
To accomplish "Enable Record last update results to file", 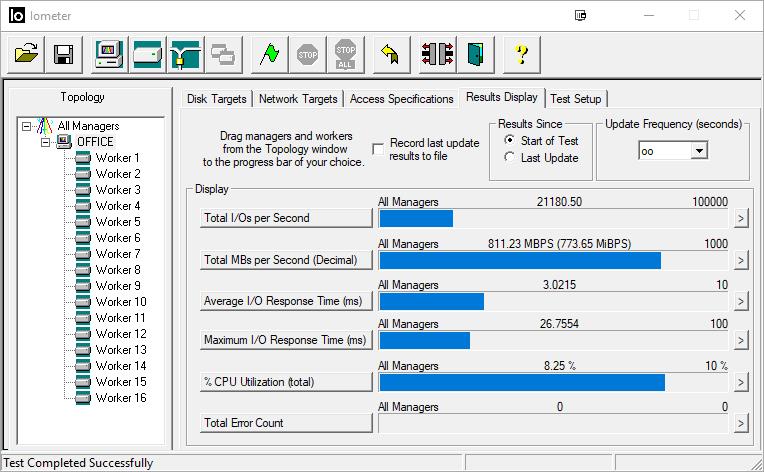I will pos(378,149).
